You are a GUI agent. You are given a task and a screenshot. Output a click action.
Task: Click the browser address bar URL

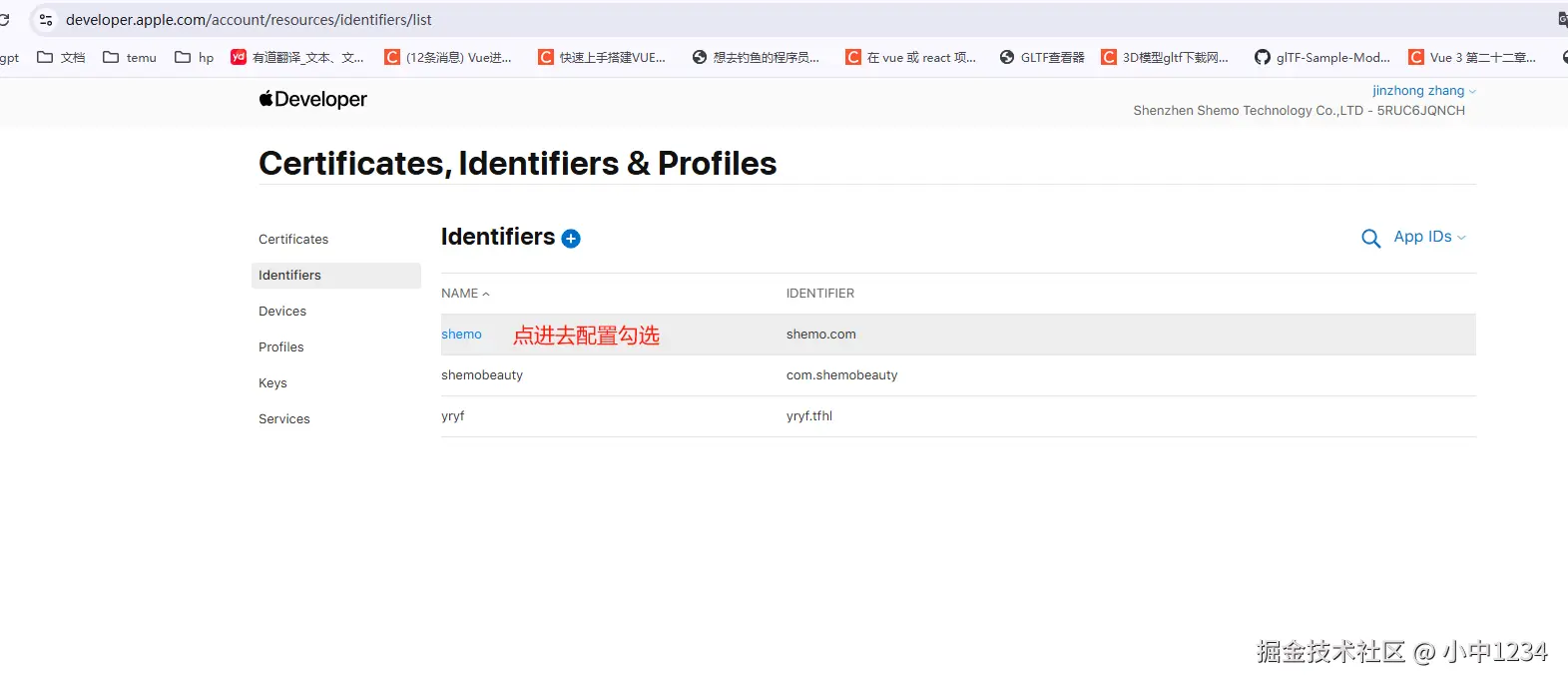(x=249, y=20)
